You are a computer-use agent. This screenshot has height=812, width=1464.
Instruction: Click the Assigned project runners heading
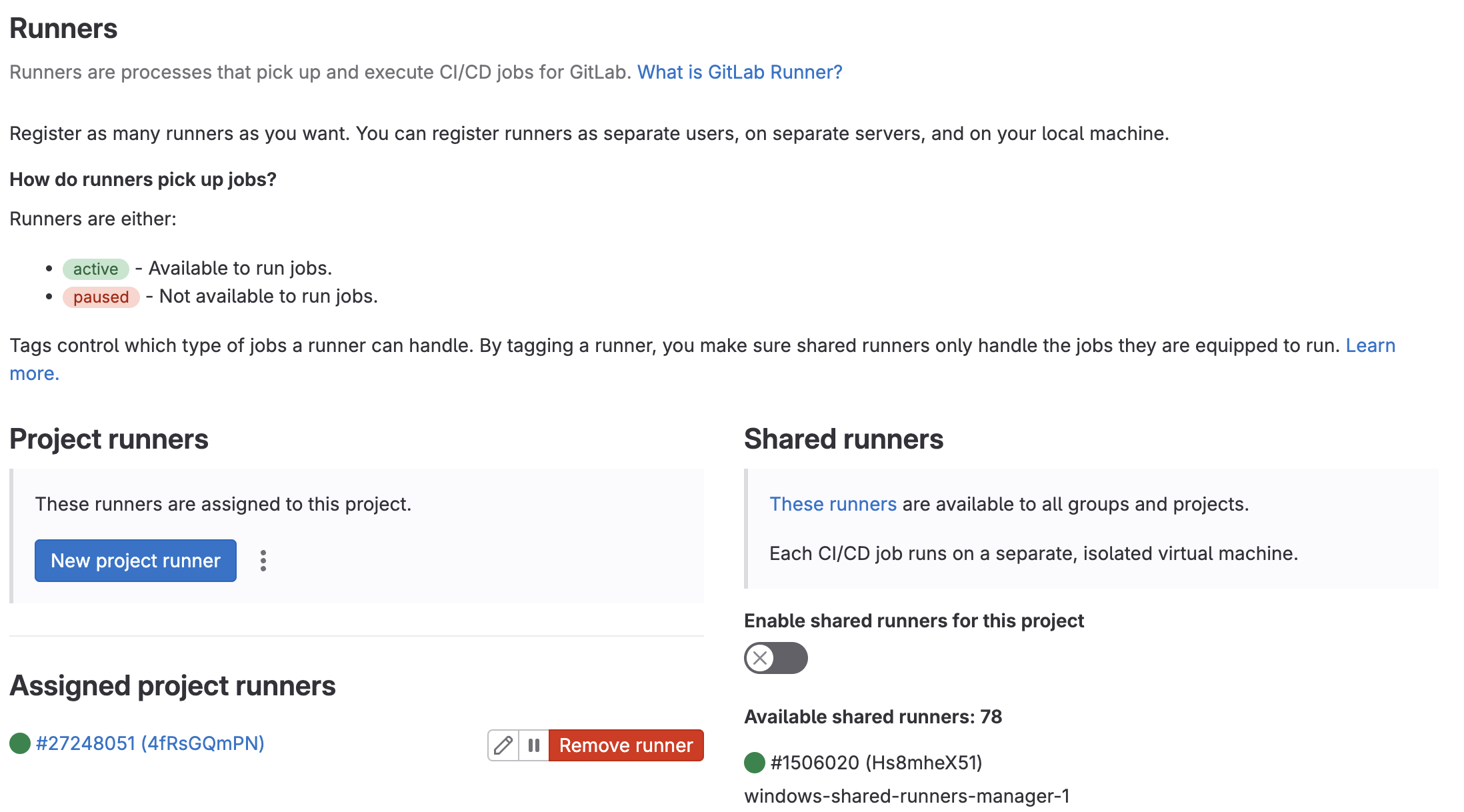pos(173,686)
